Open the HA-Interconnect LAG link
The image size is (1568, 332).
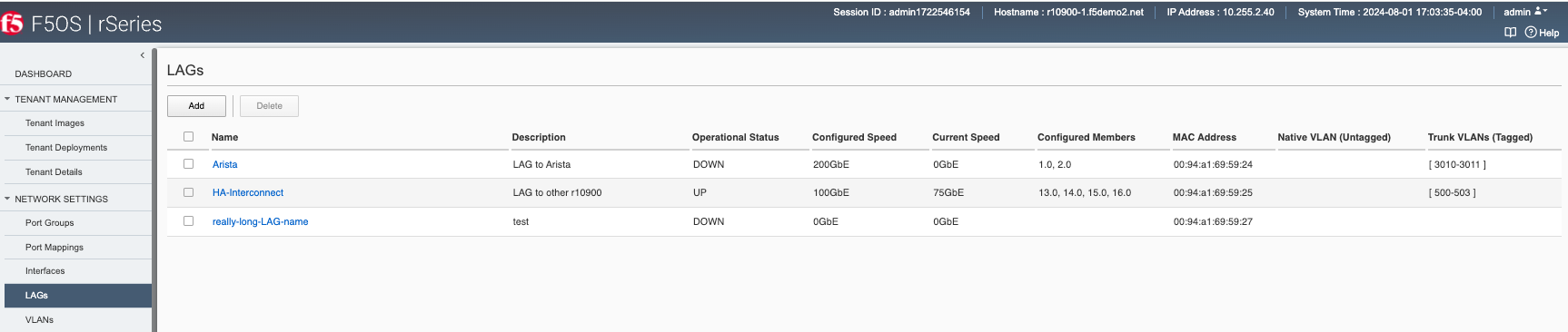[x=248, y=192]
